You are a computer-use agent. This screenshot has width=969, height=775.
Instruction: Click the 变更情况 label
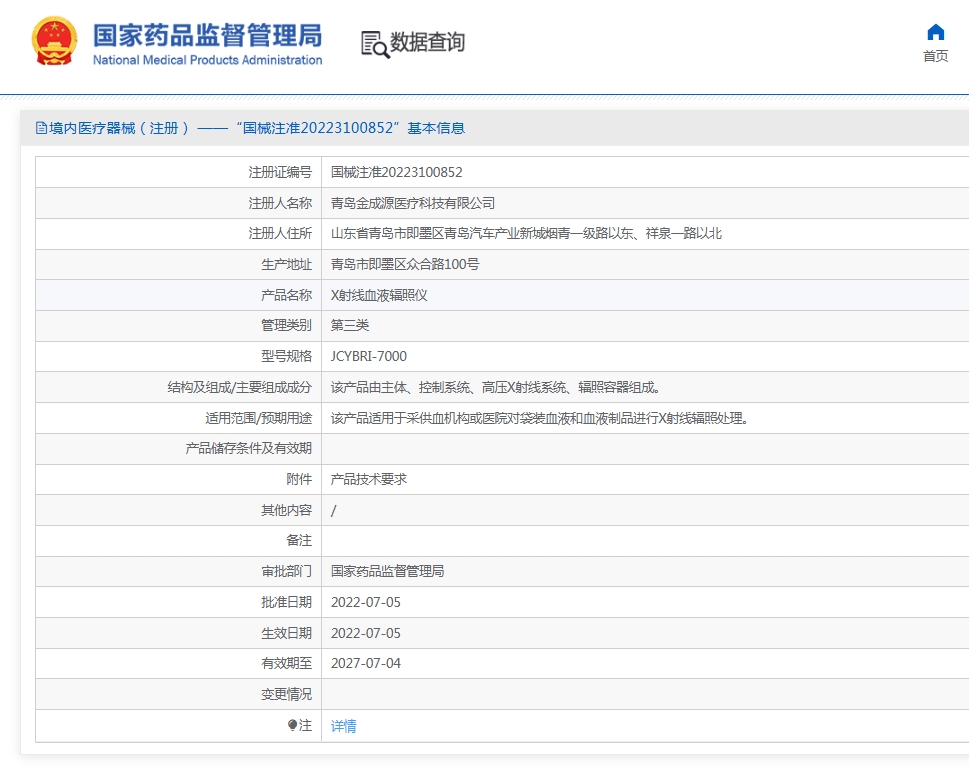(286, 694)
